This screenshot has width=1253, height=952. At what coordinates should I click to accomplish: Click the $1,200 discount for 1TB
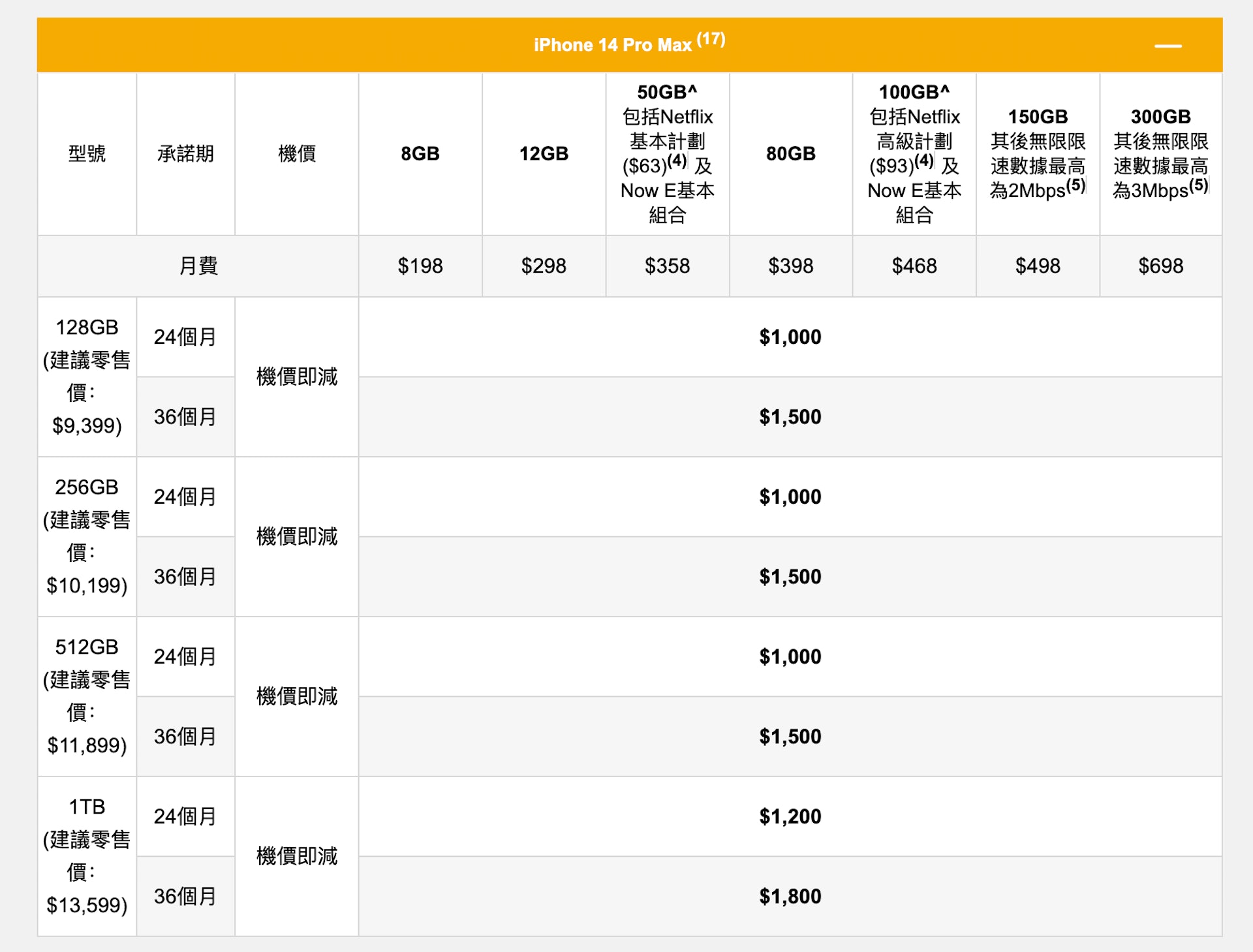[x=790, y=816]
